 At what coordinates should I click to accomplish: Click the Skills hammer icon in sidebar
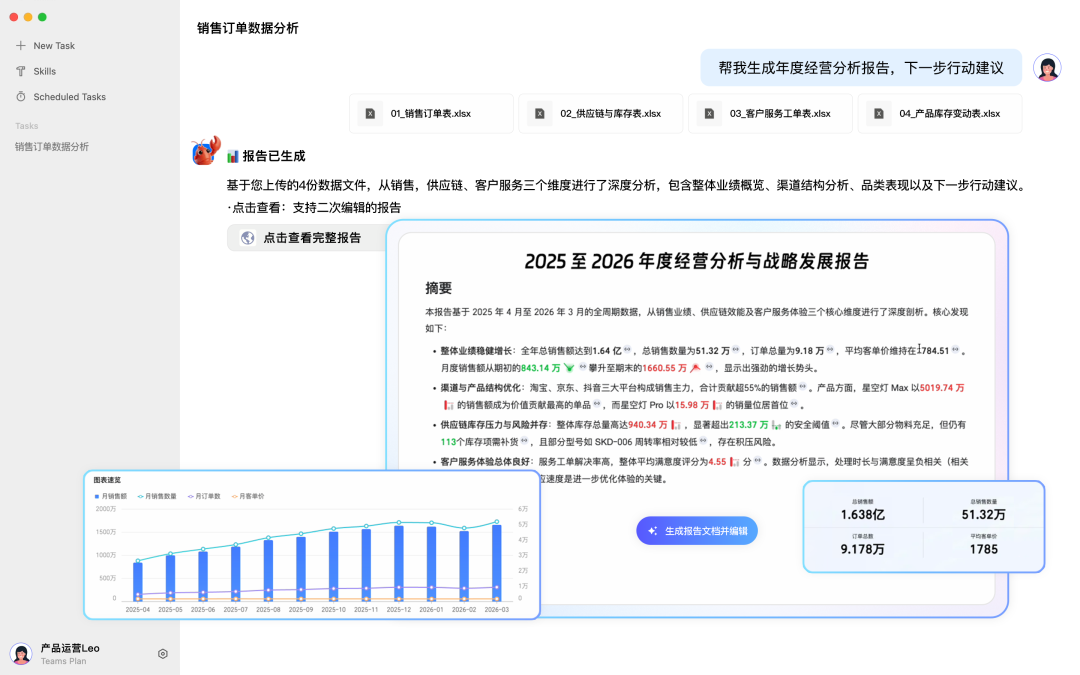18,71
